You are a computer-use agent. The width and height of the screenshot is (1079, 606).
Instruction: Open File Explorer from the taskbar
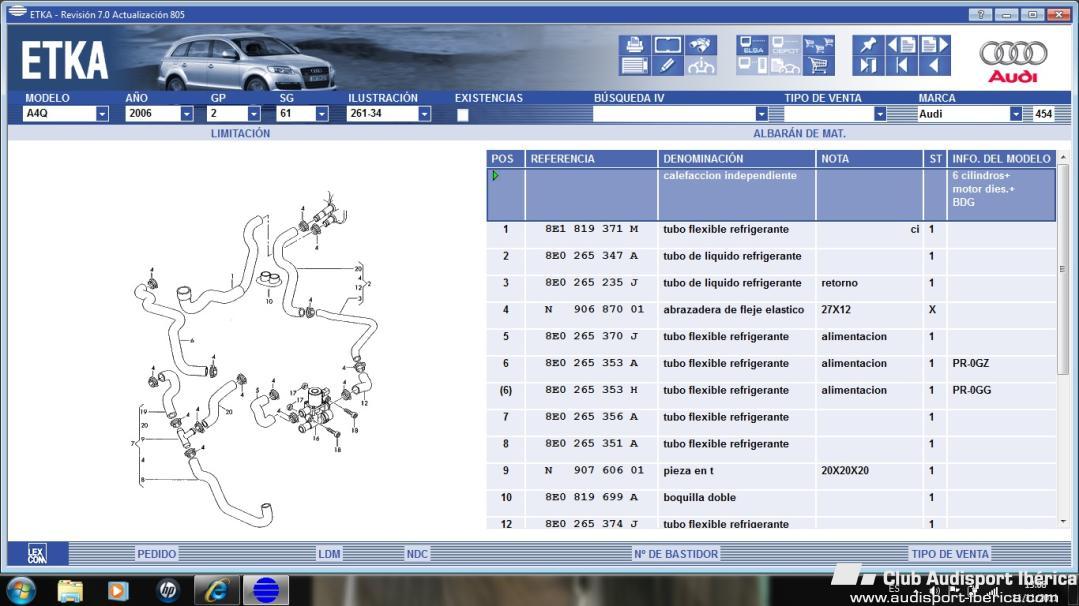[x=70, y=590]
